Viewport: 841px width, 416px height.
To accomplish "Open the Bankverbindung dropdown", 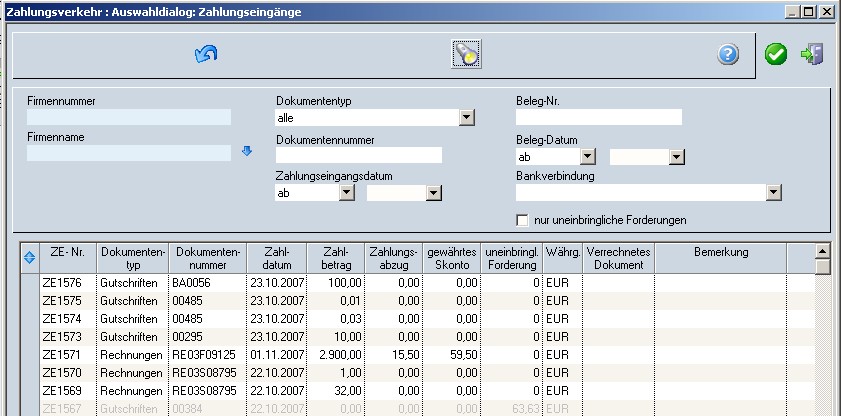I will point(773,193).
